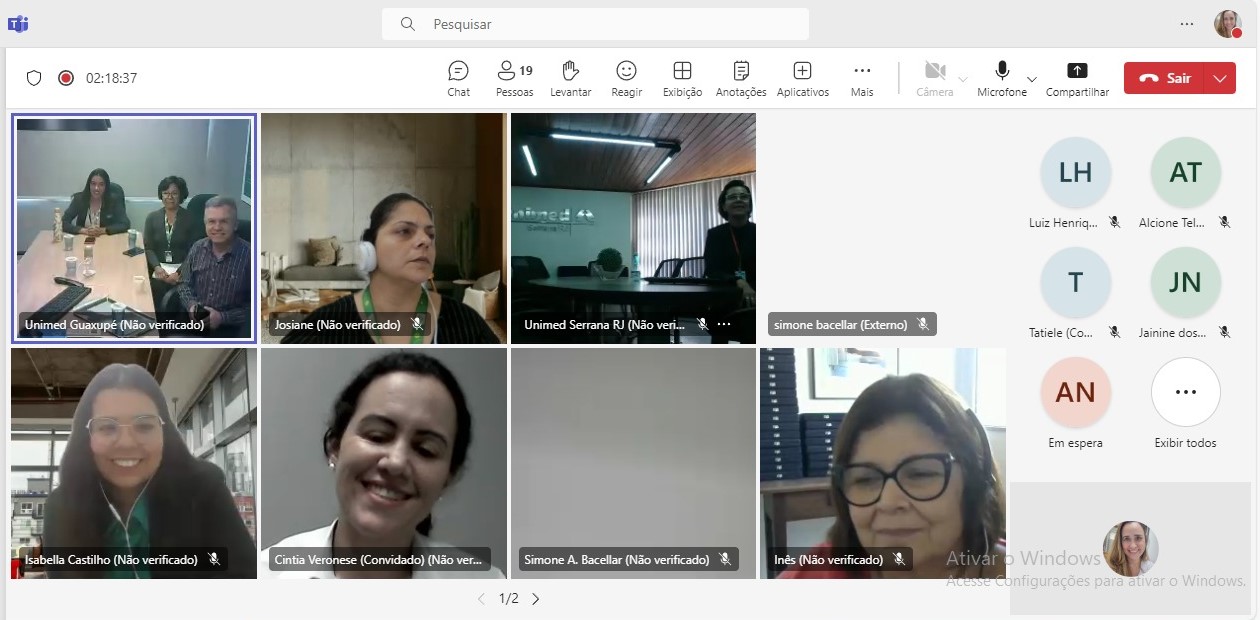Expand the microphone options arrow
This screenshot has width=1260, height=620.
pyautogui.click(x=1032, y=79)
